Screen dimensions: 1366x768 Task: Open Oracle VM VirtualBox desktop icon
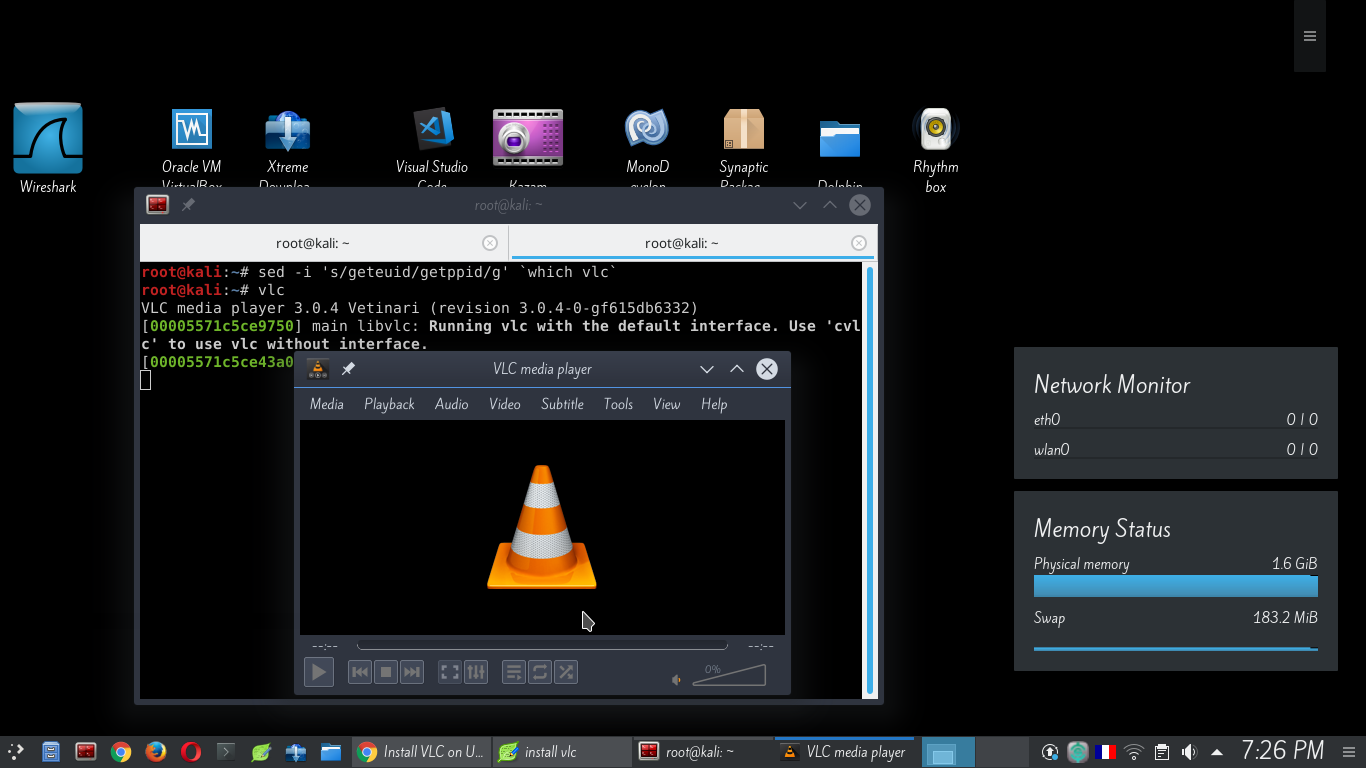[x=192, y=148]
